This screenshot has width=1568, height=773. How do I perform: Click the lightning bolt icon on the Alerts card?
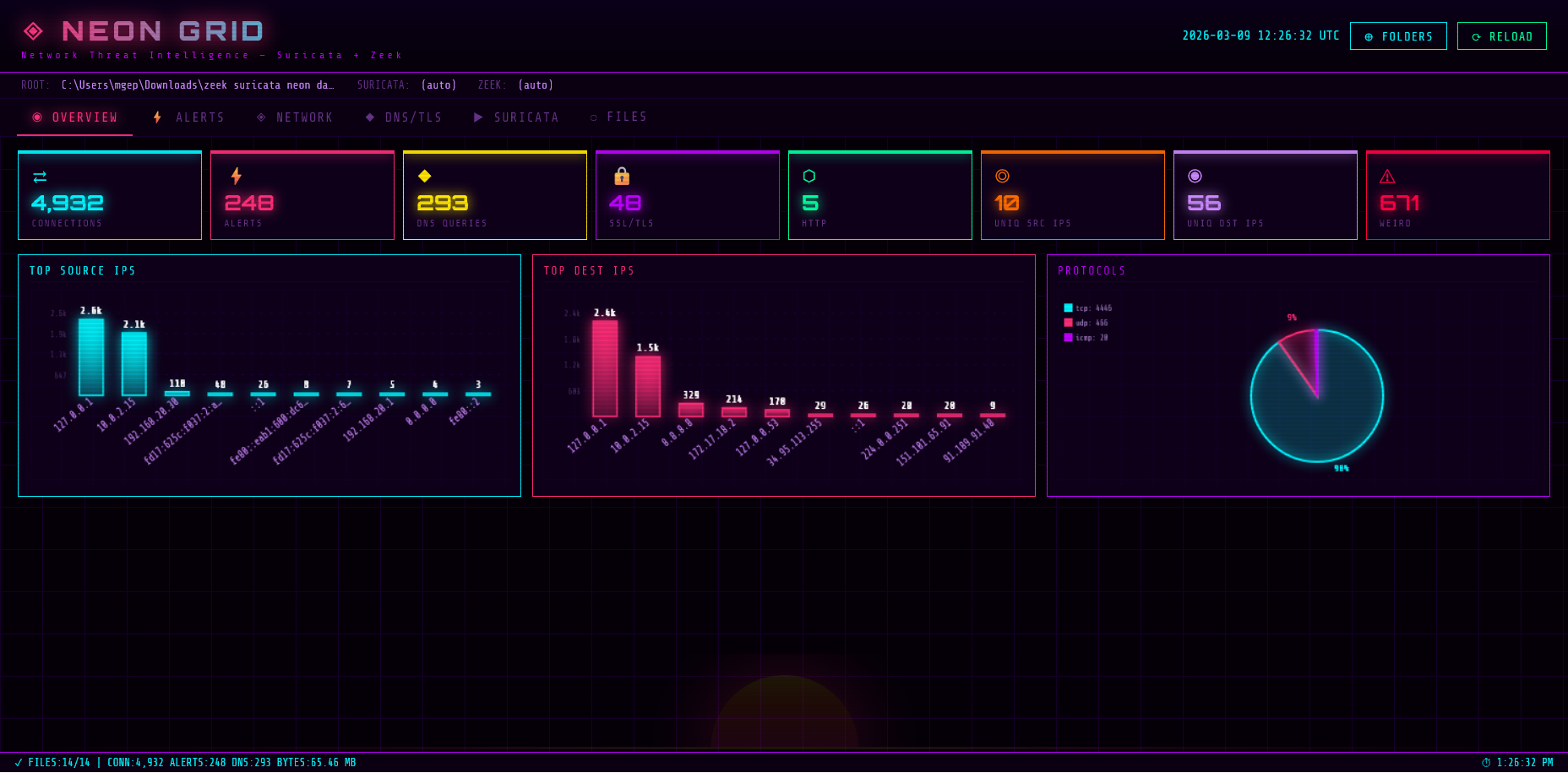point(237,176)
